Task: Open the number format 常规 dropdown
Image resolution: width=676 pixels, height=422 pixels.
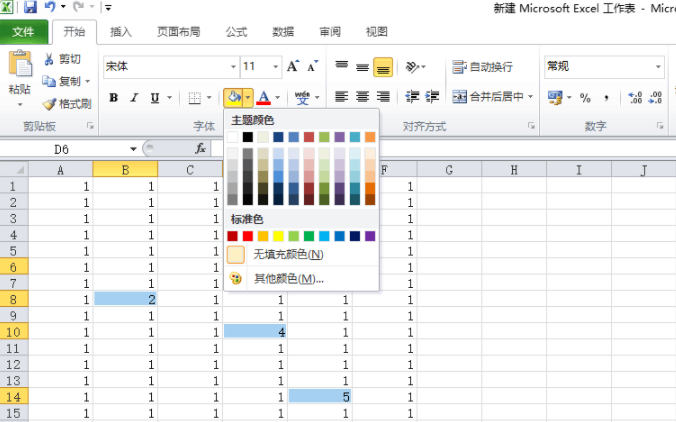Action: click(659, 67)
